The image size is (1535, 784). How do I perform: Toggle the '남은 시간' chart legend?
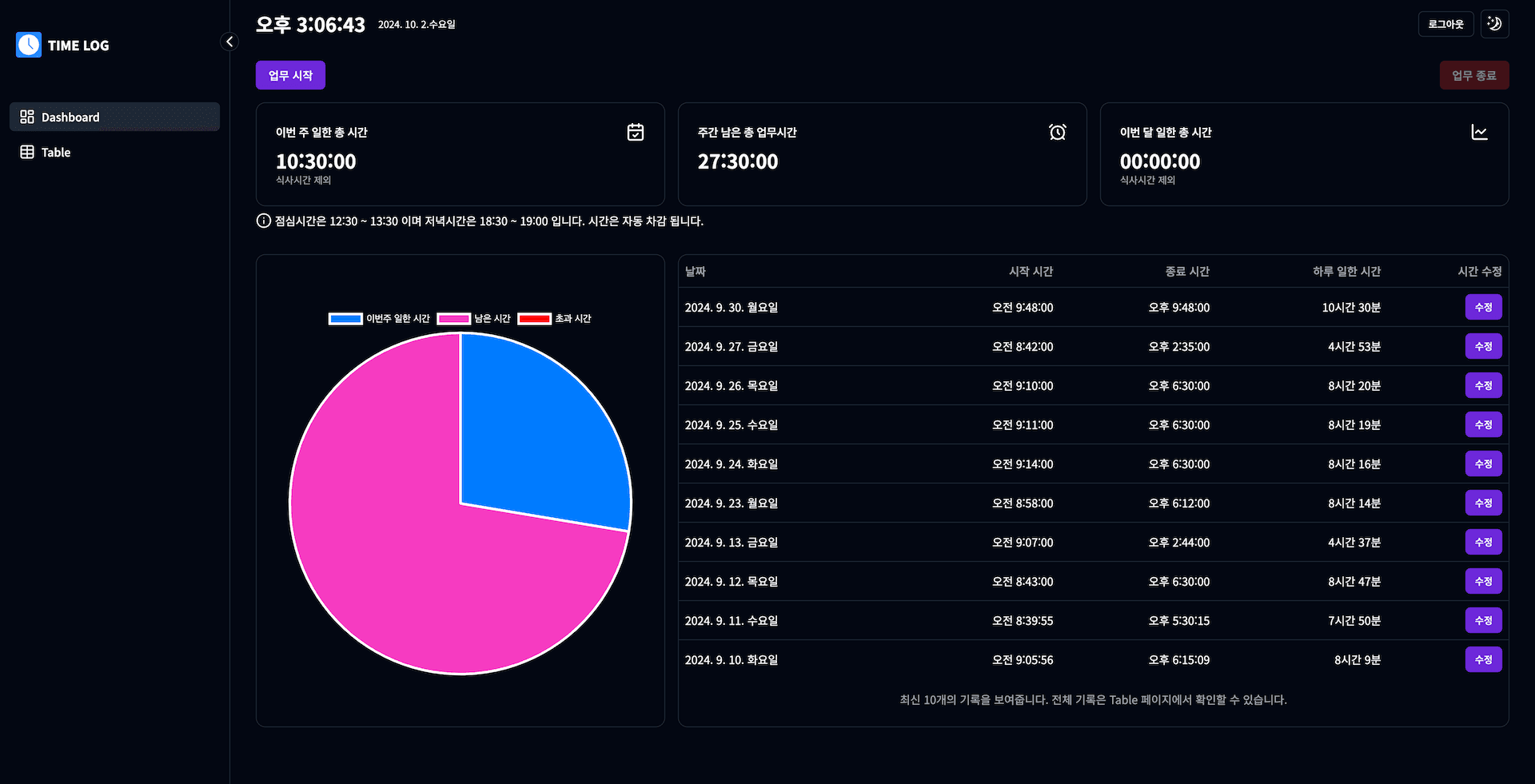(475, 318)
